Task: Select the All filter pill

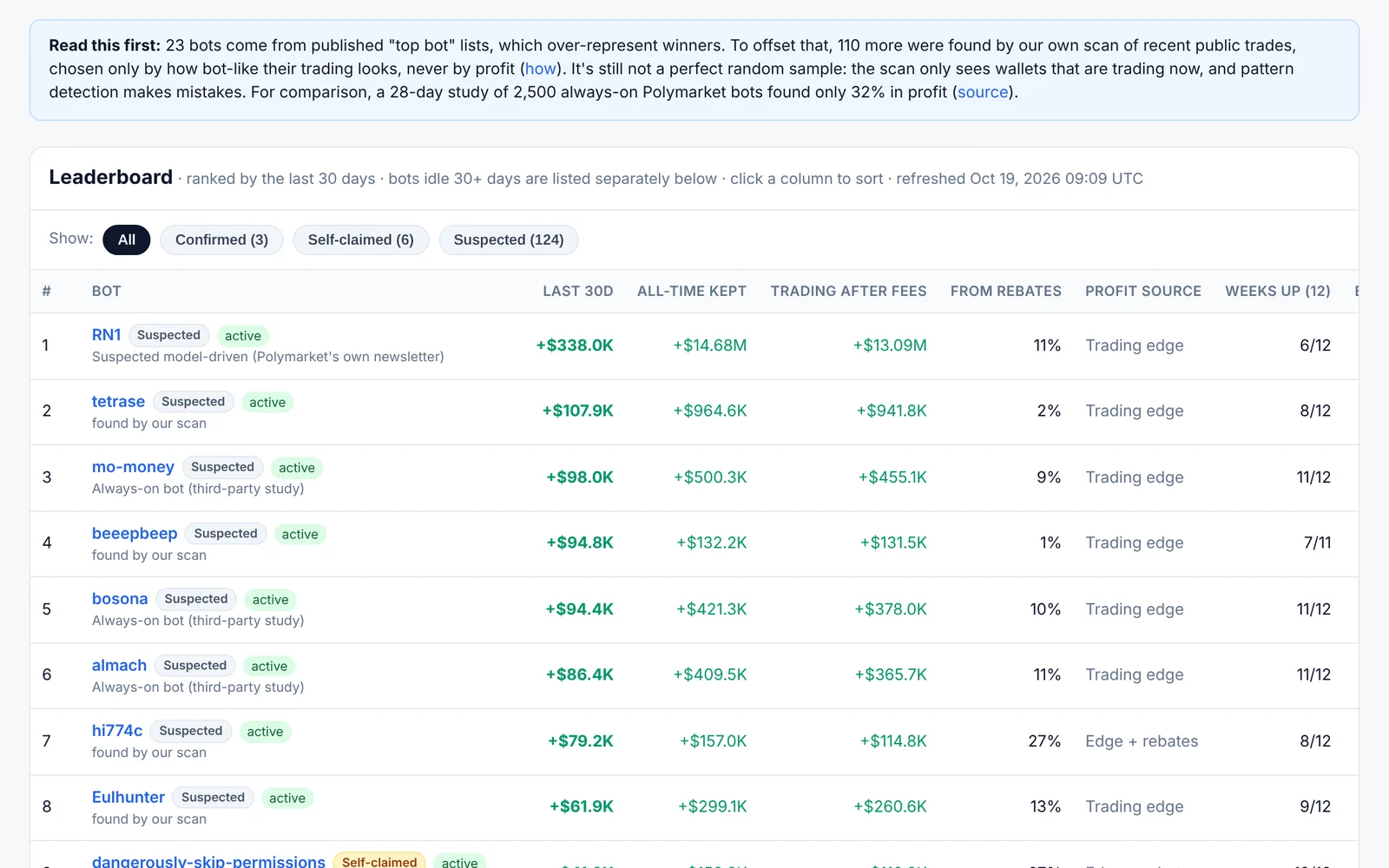Action: (x=127, y=240)
